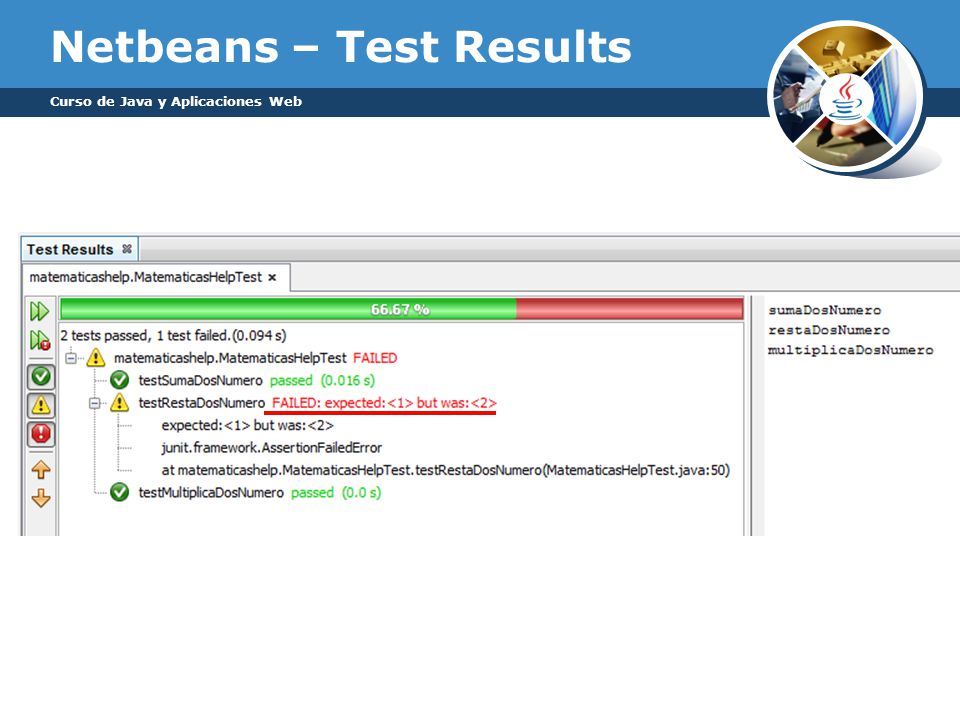Toggle the Show Passed filter button
The width and height of the screenshot is (960, 720).
41,376
